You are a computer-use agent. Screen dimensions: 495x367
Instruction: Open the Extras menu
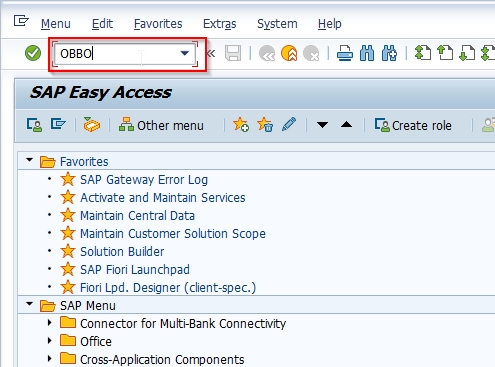(219, 24)
